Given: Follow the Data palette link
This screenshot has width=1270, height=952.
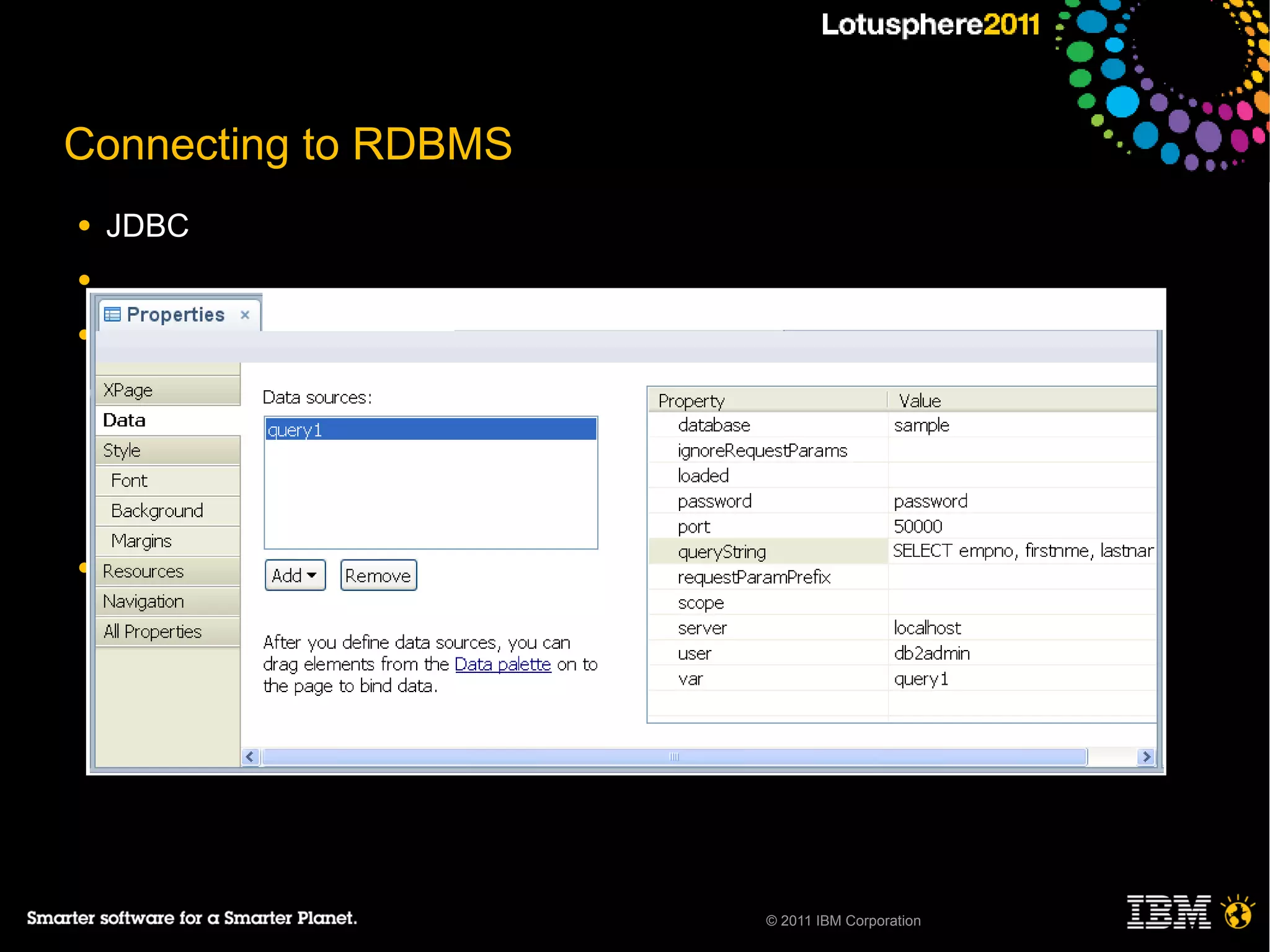Looking at the screenshot, I should pyautogui.click(x=503, y=664).
